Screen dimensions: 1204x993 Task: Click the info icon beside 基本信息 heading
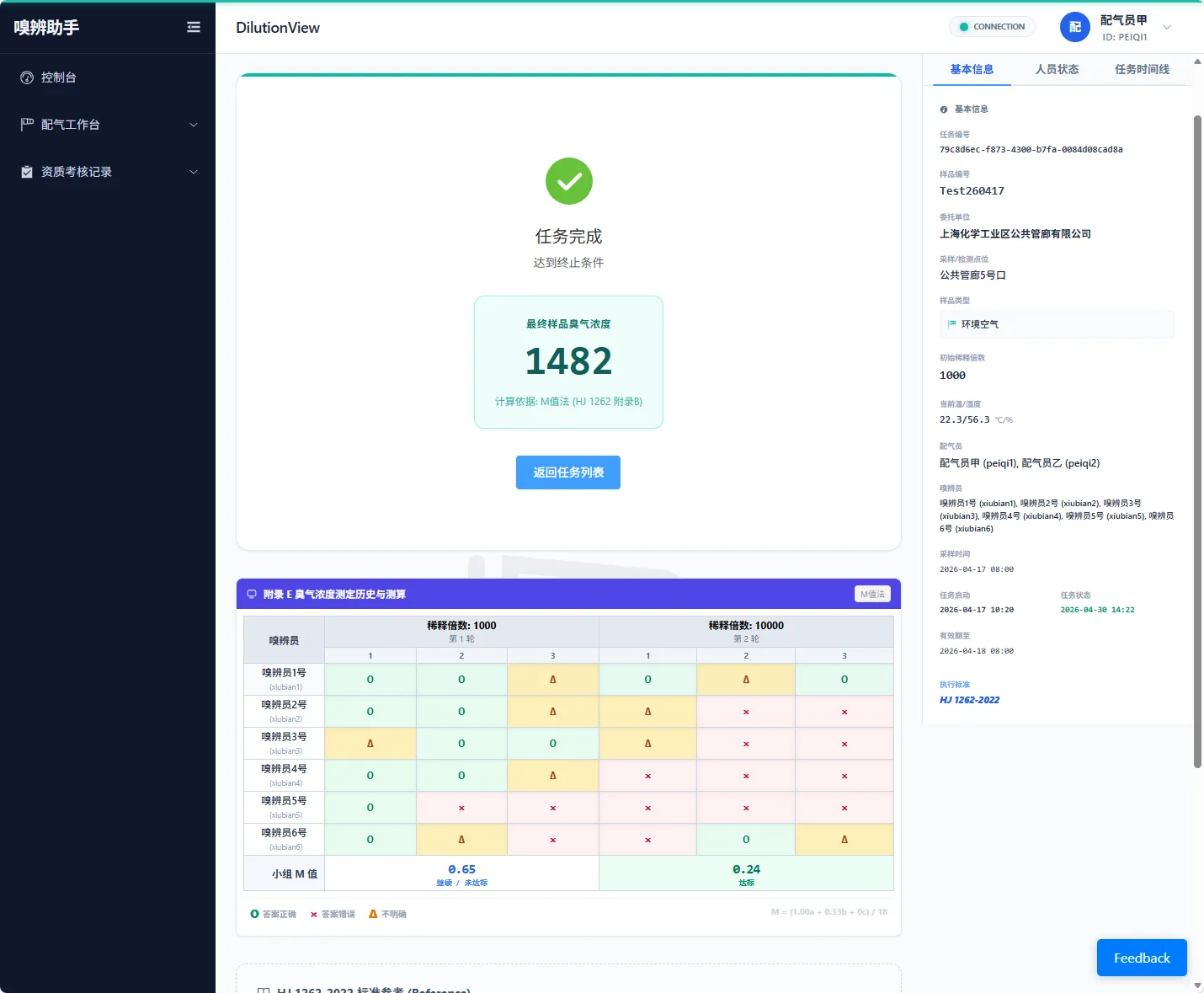point(944,109)
